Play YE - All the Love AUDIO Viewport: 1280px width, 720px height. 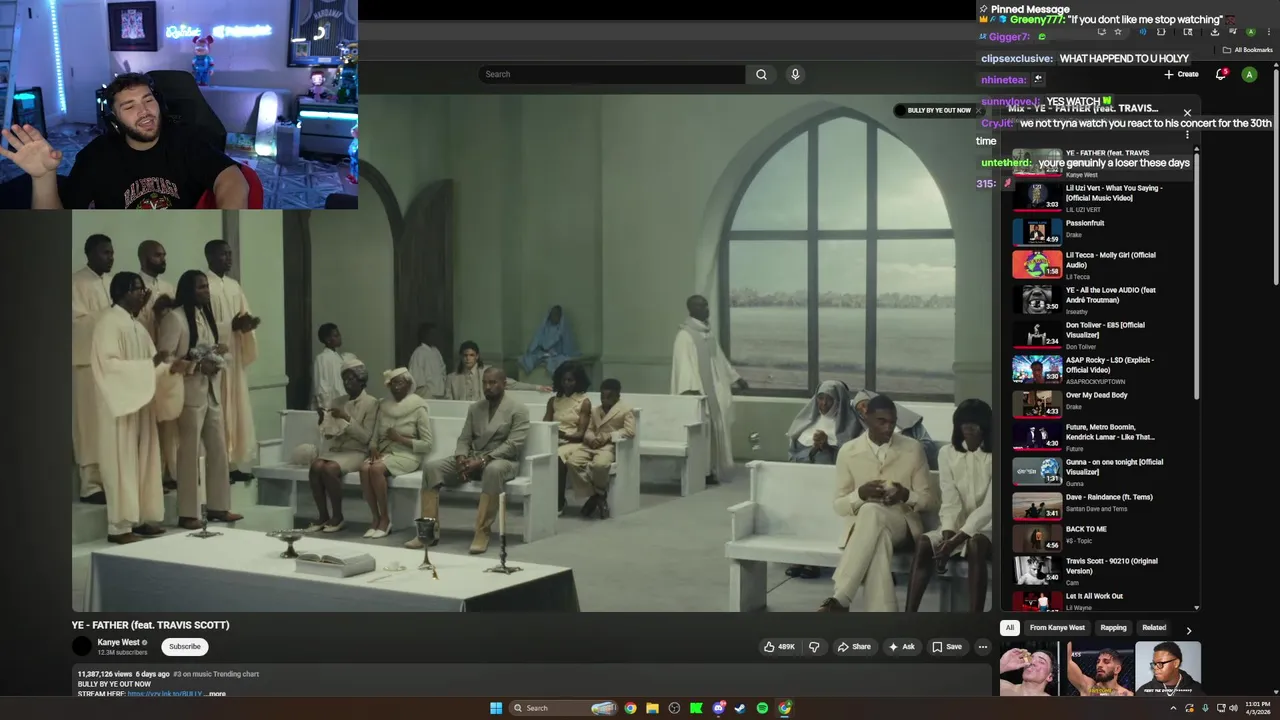[x=1098, y=300]
